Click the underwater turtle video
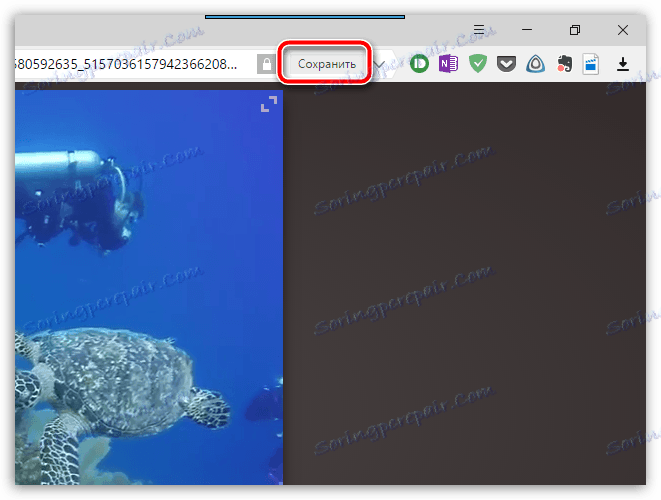The width and height of the screenshot is (661, 500). (149, 287)
